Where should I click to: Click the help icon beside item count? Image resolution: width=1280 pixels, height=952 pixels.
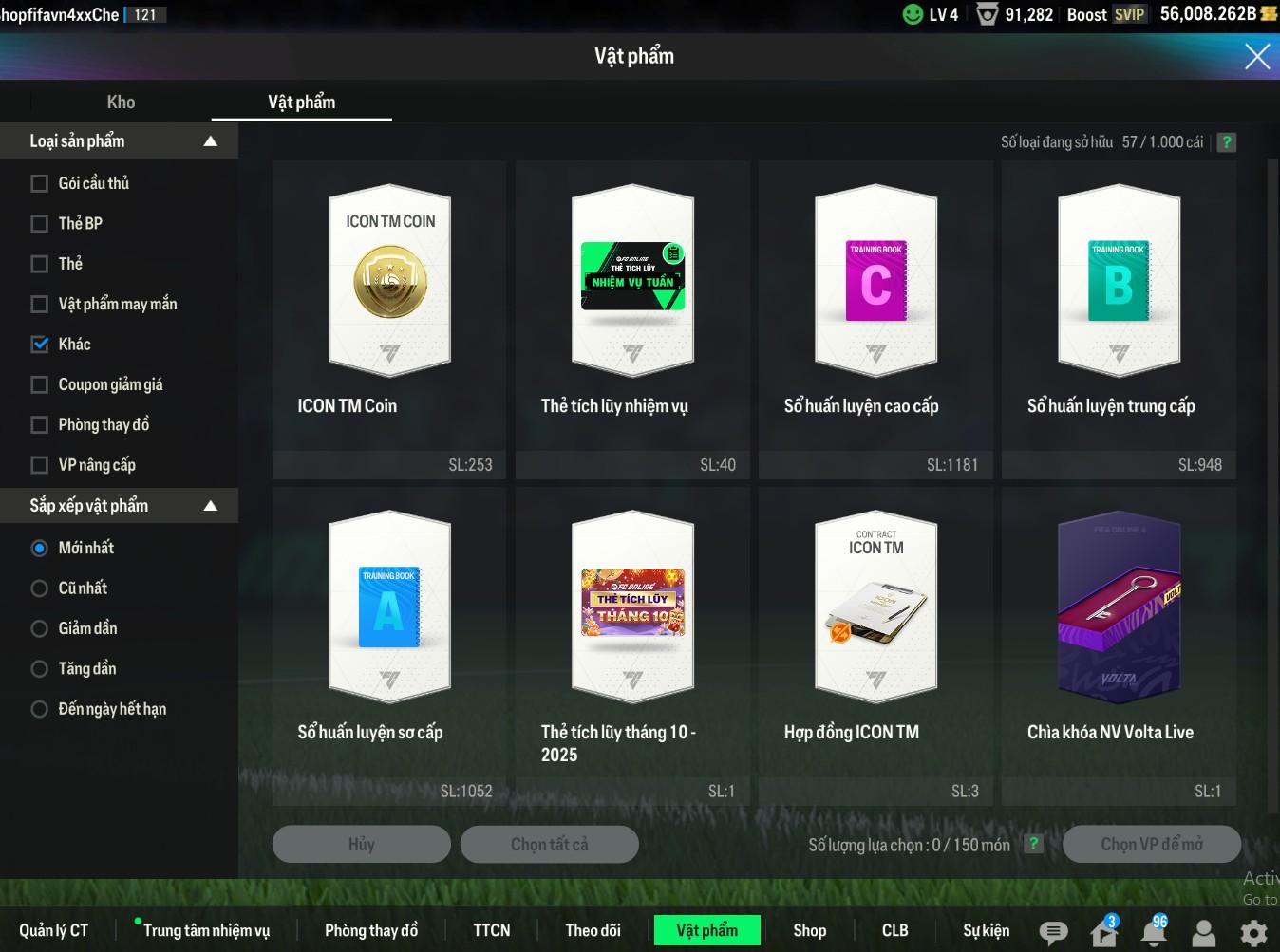click(1227, 142)
